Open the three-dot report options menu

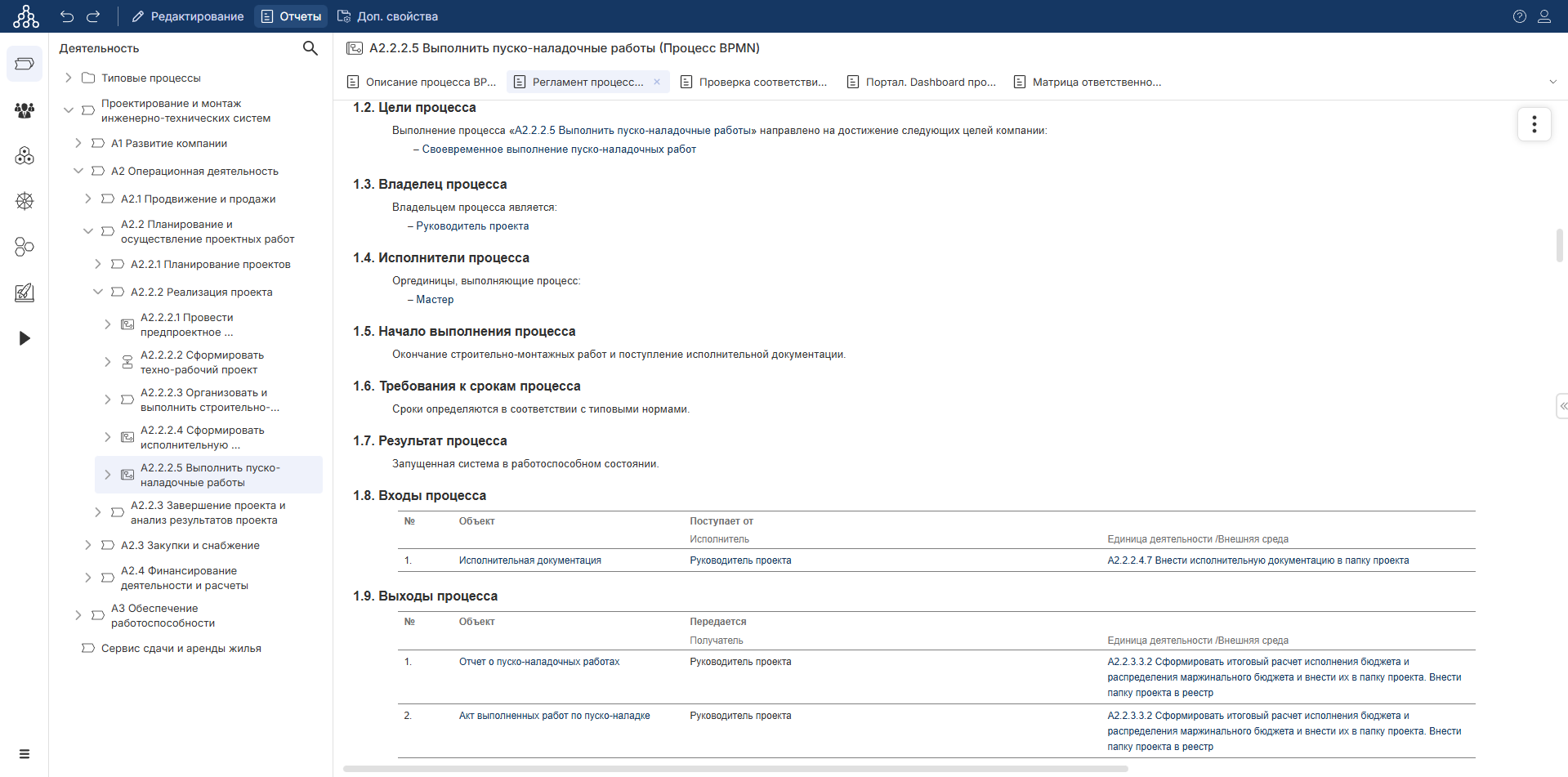[x=1534, y=124]
